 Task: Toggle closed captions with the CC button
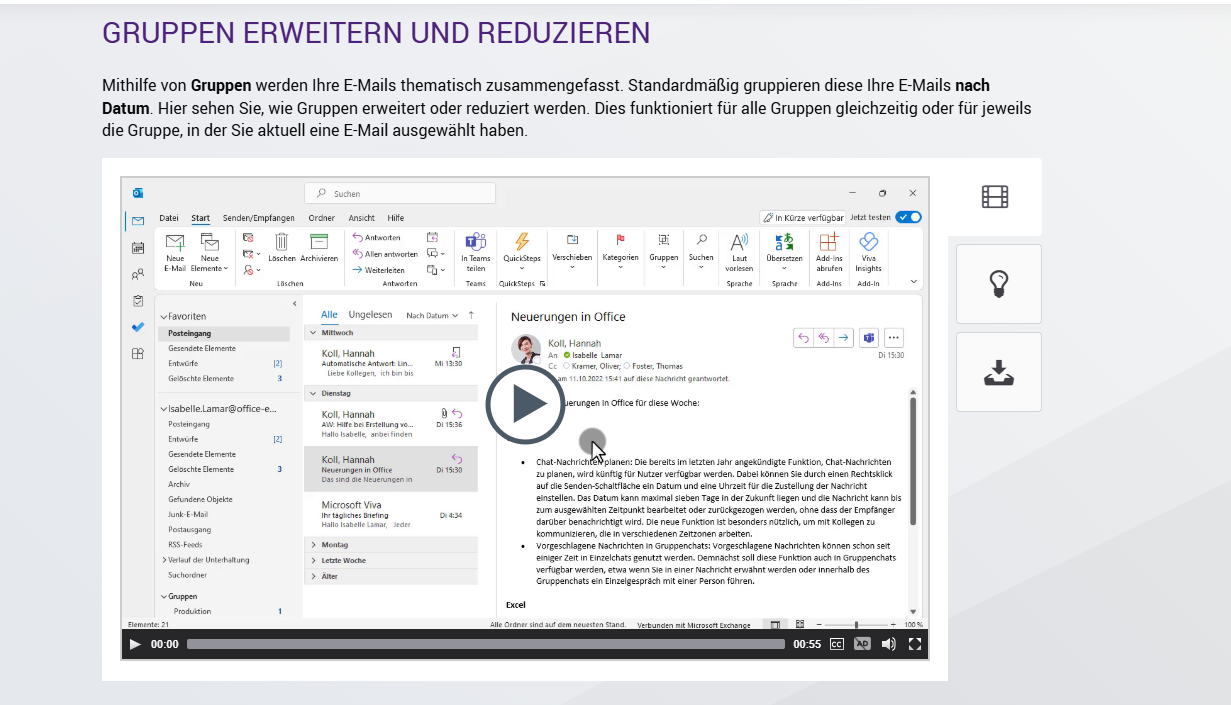(x=837, y=645)
